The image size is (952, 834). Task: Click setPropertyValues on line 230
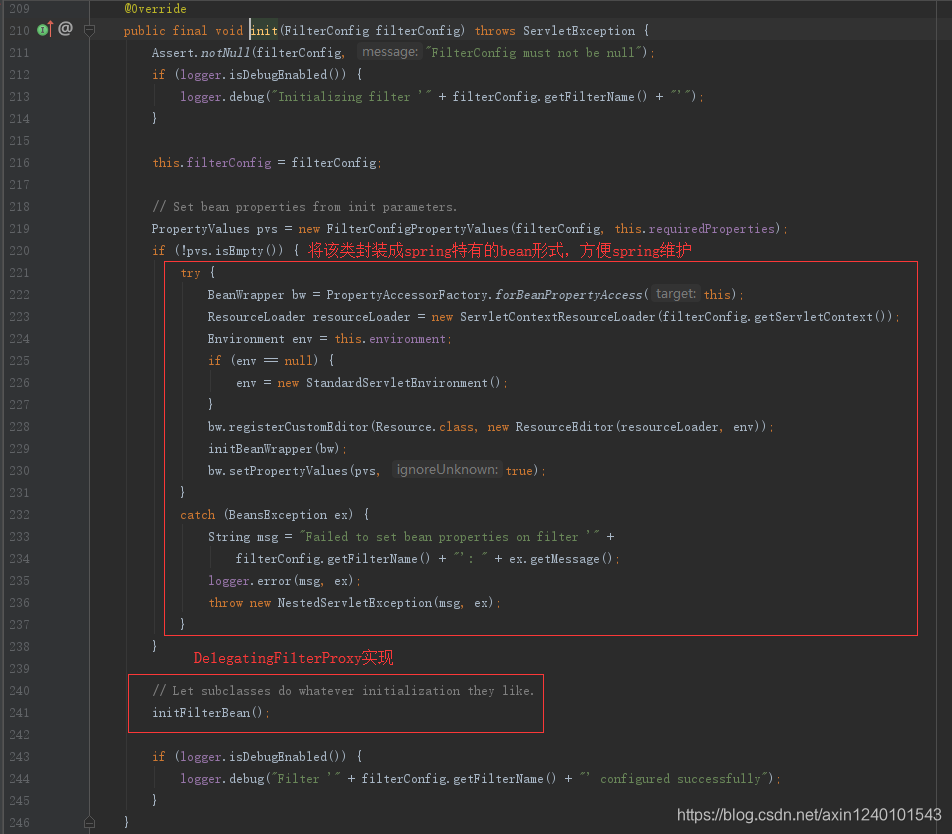288,471
